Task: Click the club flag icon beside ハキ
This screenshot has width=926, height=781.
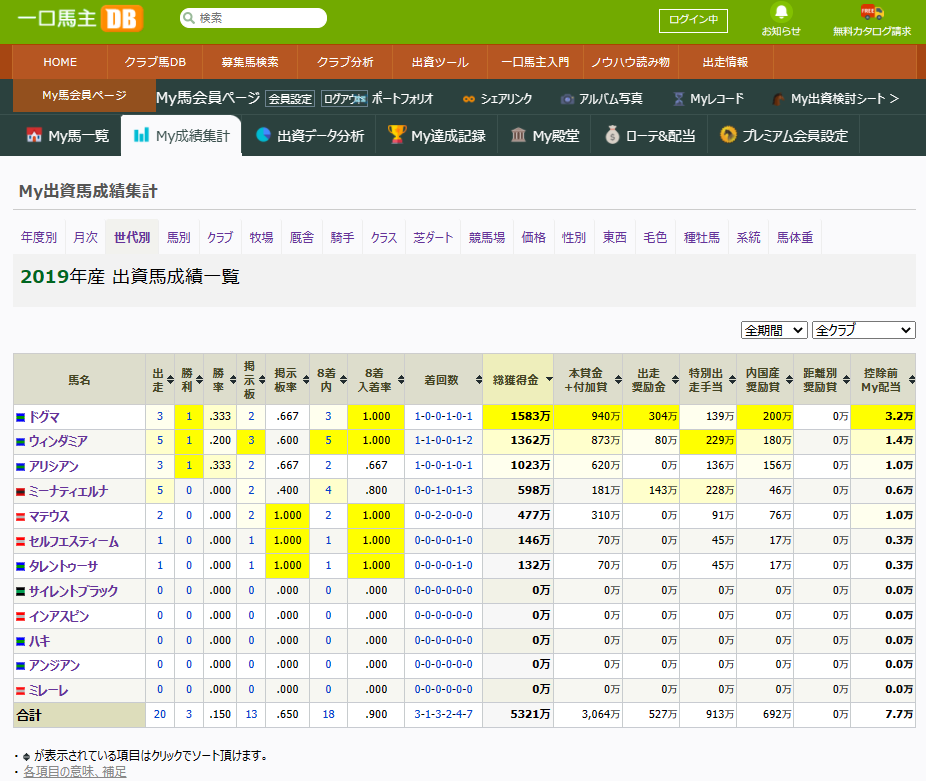Action: [21, 641]
